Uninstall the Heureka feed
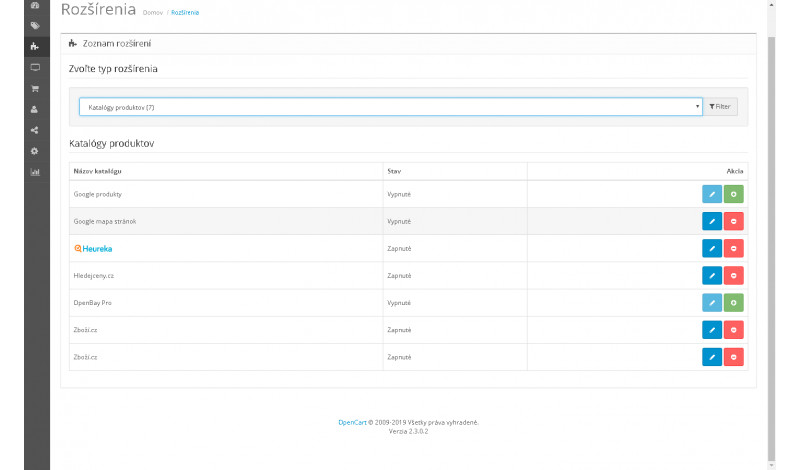800x470 pixels. pyautogui.click(x=734, y=249)
